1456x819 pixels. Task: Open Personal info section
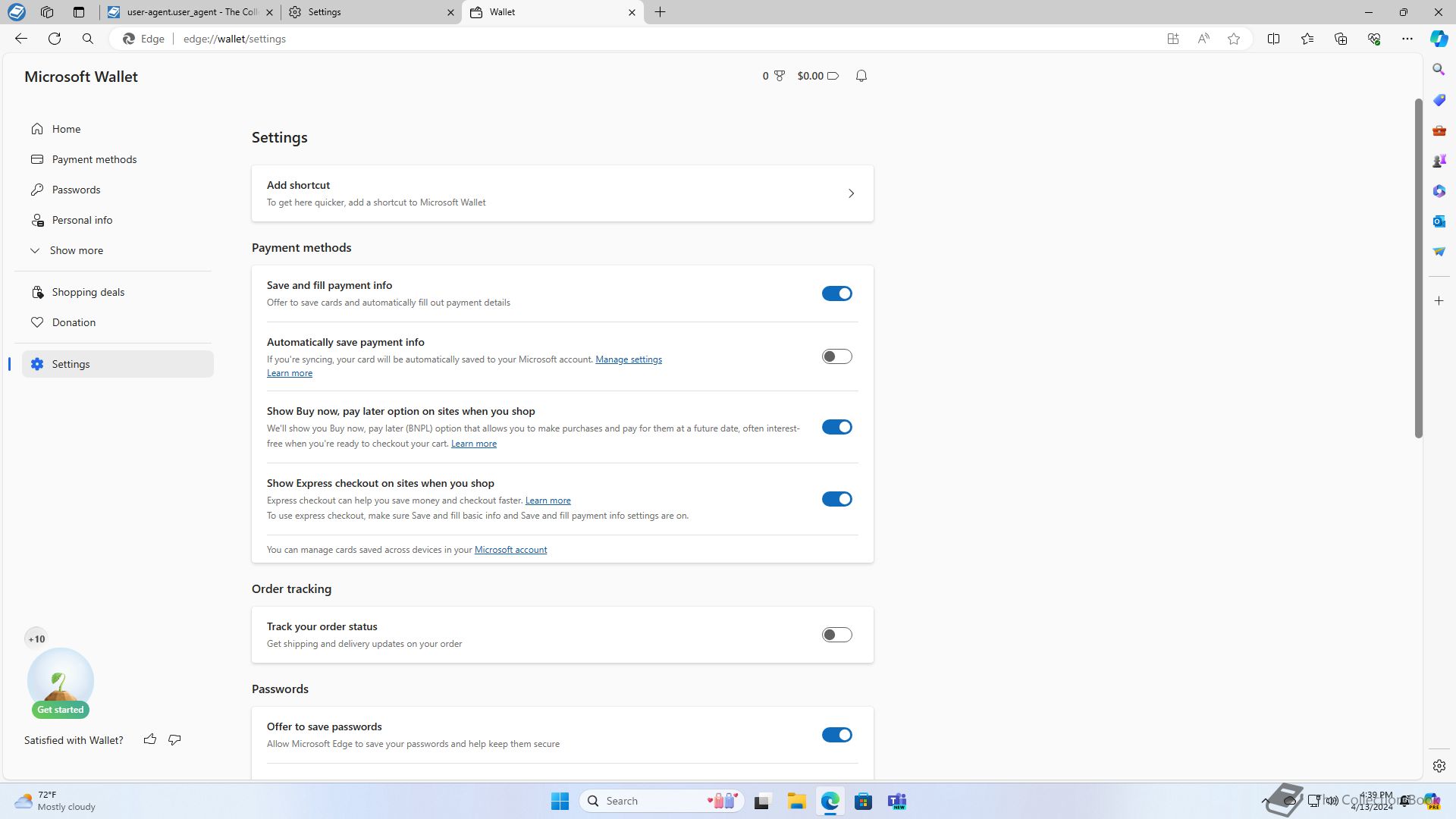point(118,220)
